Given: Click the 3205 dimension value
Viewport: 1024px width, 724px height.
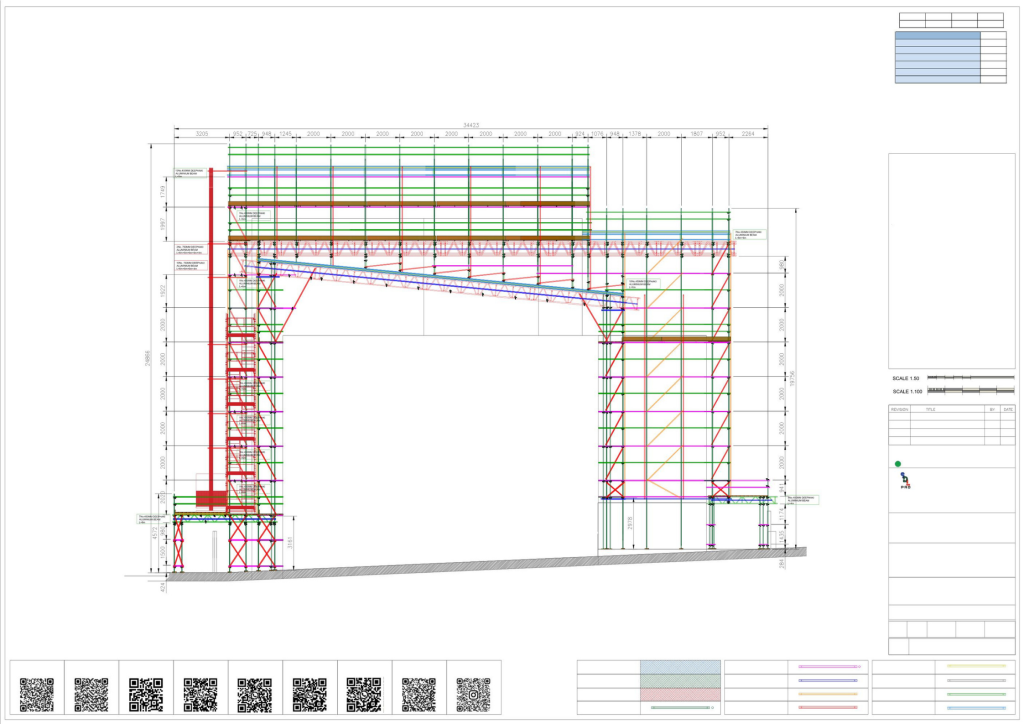Looking at the screenshot, I should [202, 134].
